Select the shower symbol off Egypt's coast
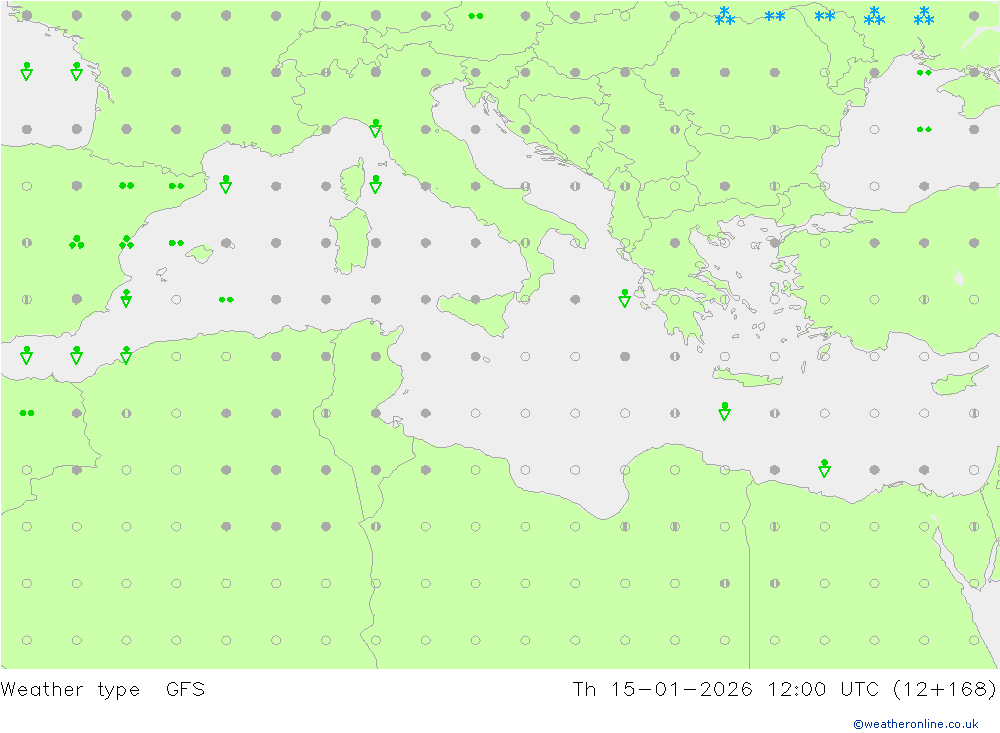1000x733 pixels. (x=825, y=468)
